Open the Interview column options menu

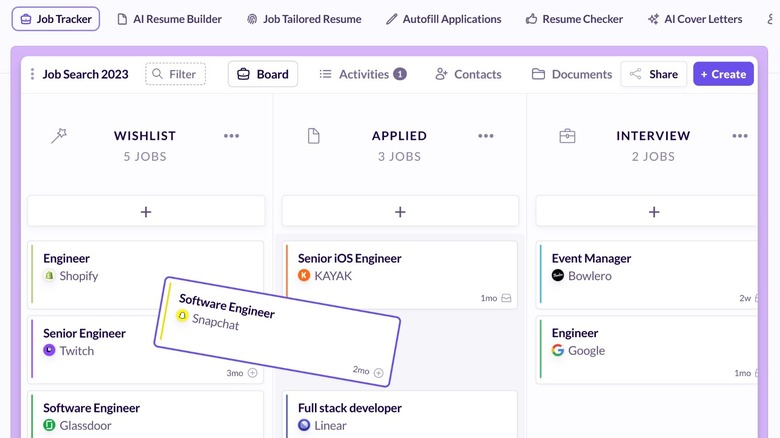(740, 136)
